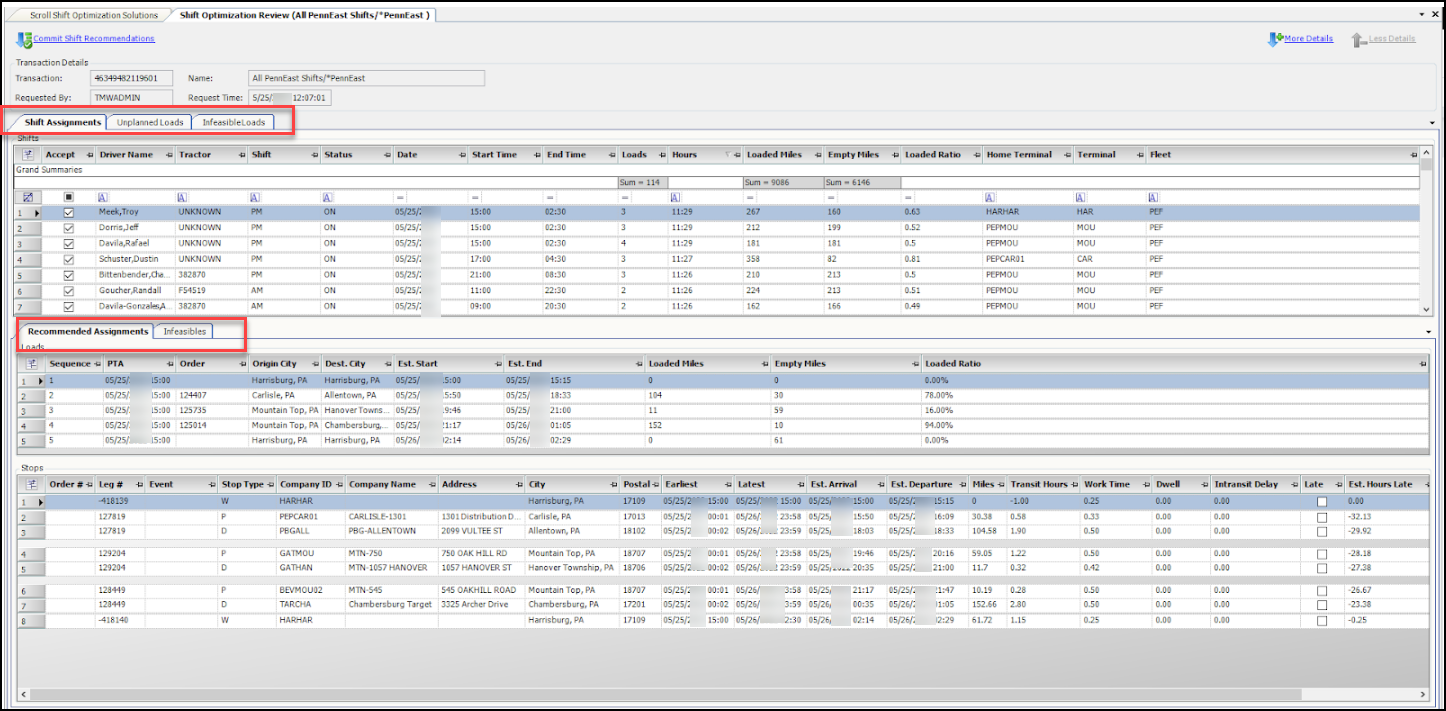The height and width of the screenshot is (711, 1446).
Task: Open the Tractor column filter operator dropdown
Action: pos(183,197)
